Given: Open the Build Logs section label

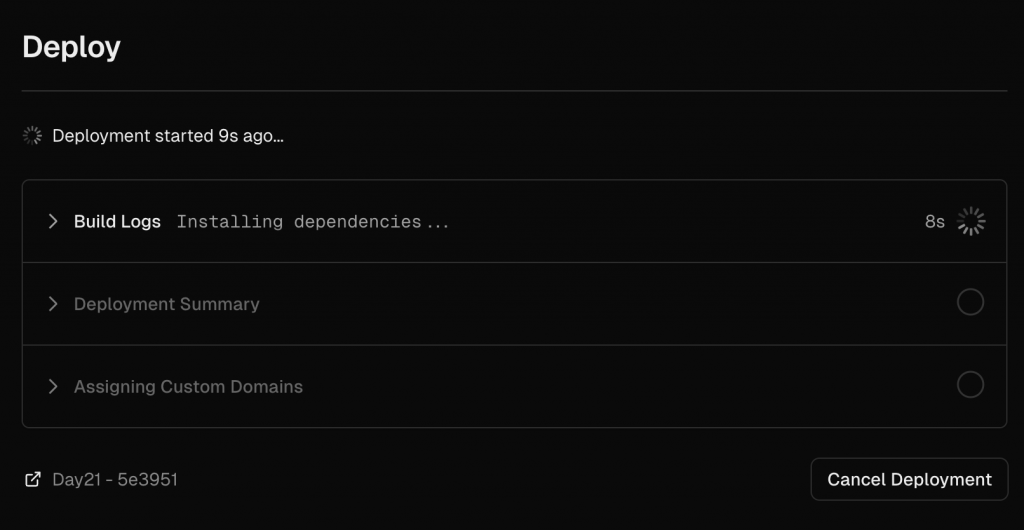Looking at the screenshot, I should [x=117, y=221].
